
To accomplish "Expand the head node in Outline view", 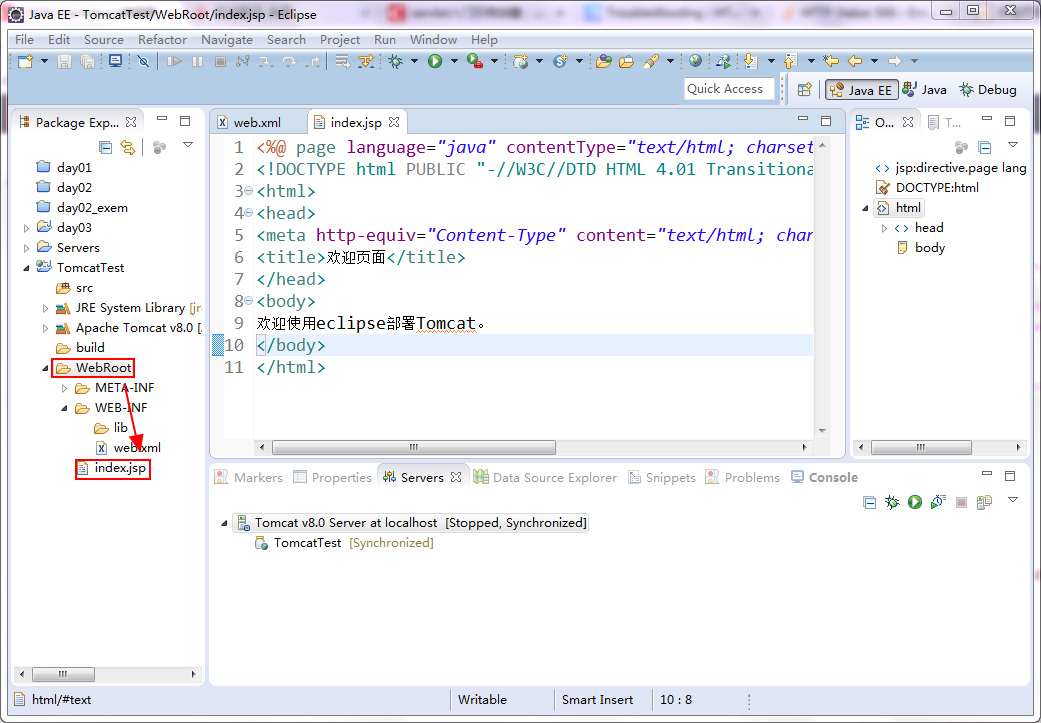I will 884,228.
